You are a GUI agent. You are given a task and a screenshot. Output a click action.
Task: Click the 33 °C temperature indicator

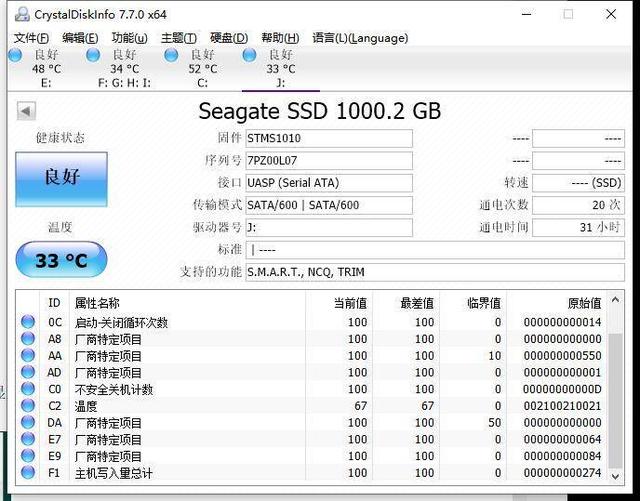(x=61, y=260)
